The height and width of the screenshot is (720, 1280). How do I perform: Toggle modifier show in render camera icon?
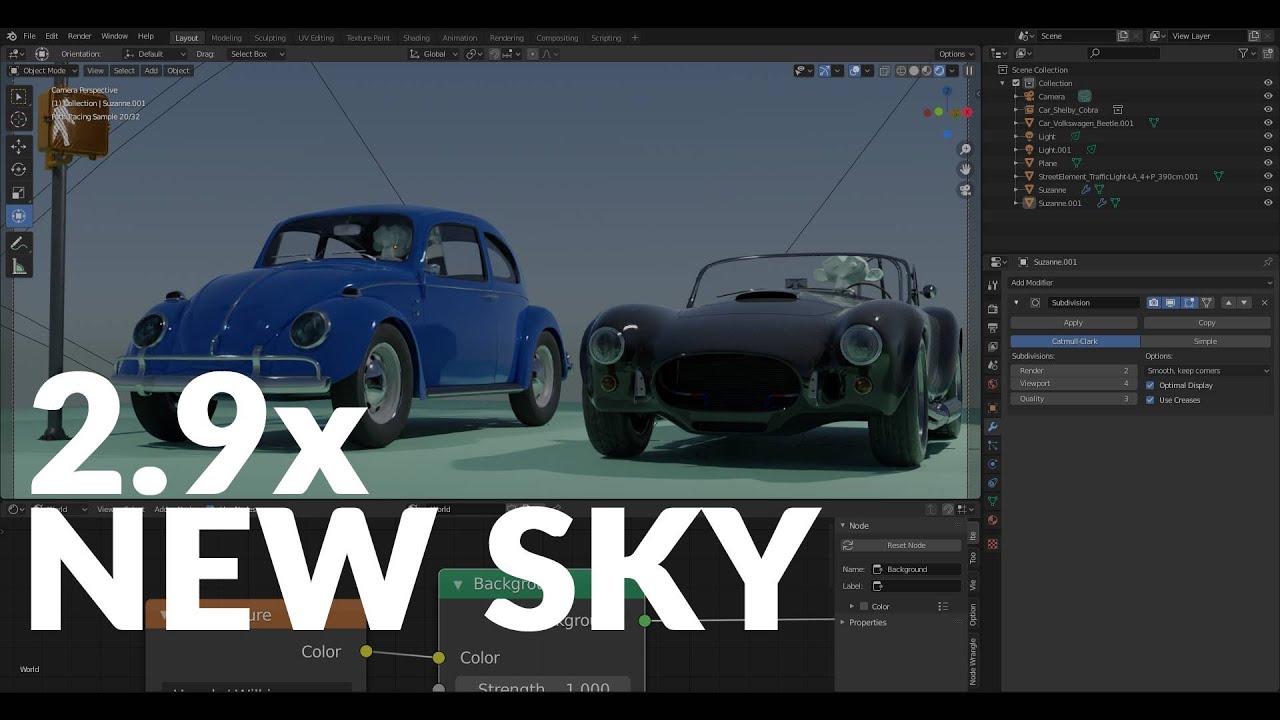[x=1153, y=302]
